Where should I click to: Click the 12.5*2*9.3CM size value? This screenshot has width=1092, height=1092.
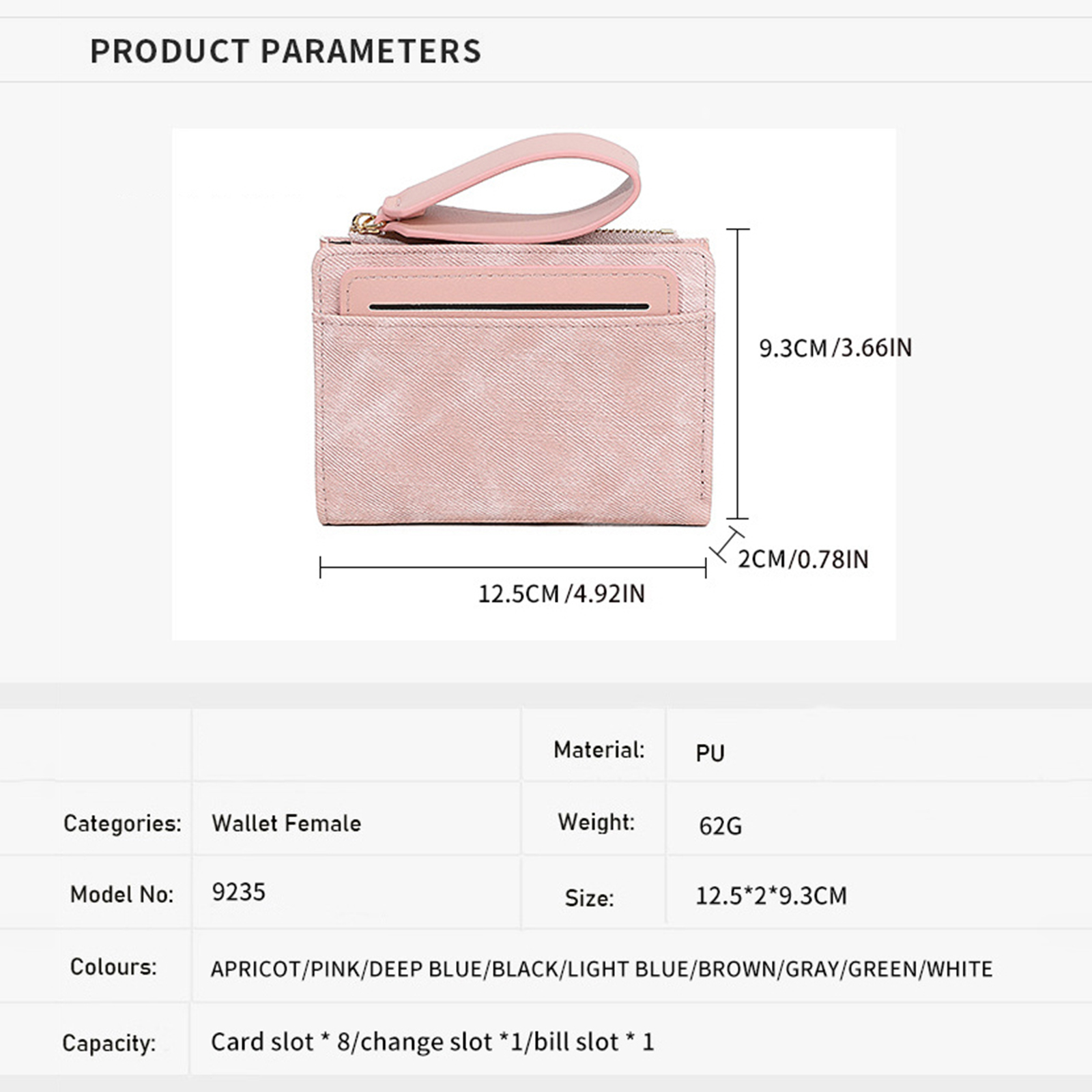pyautogui.click(x=771, y=895)
